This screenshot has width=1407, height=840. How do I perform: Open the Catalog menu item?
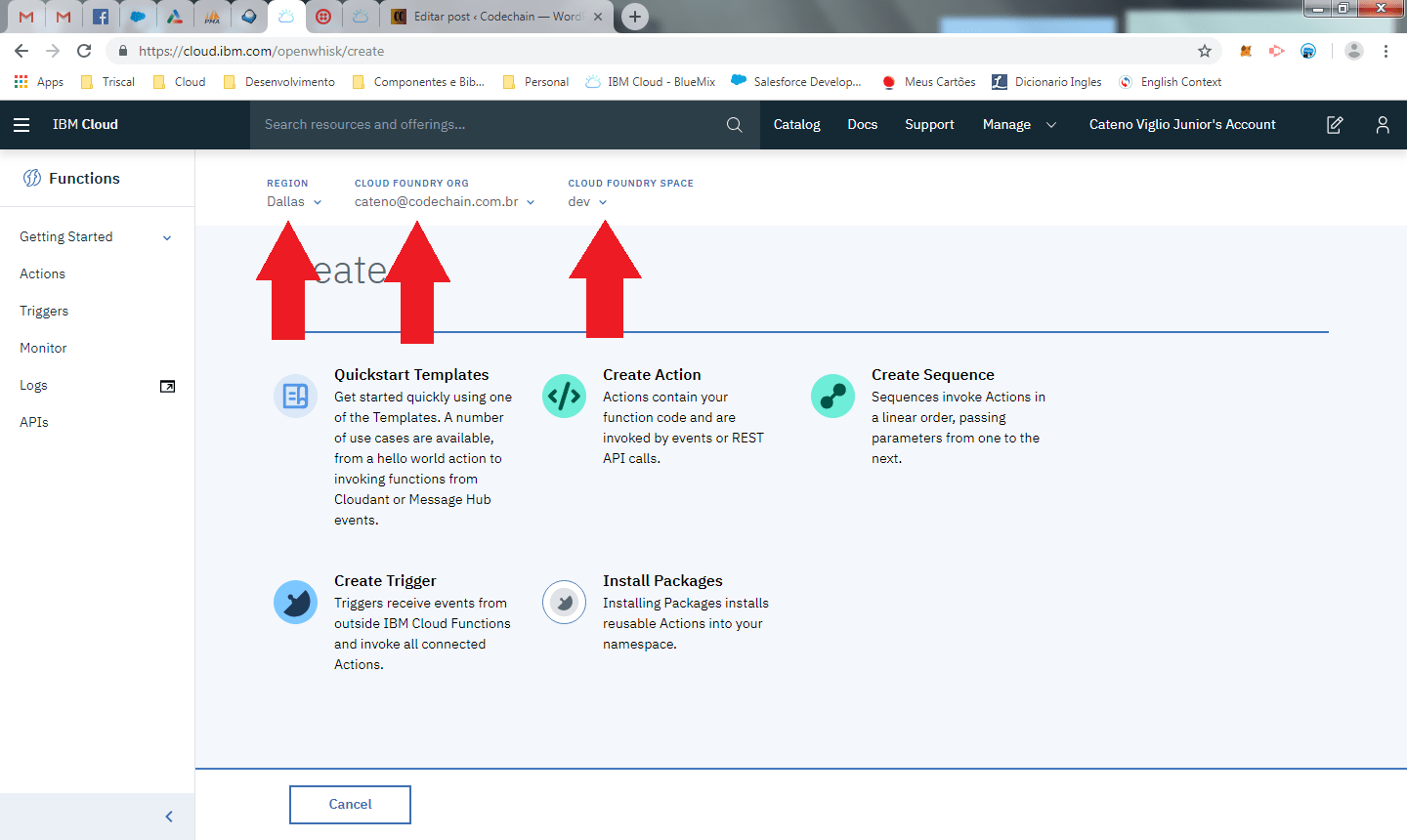coord(796,125)
